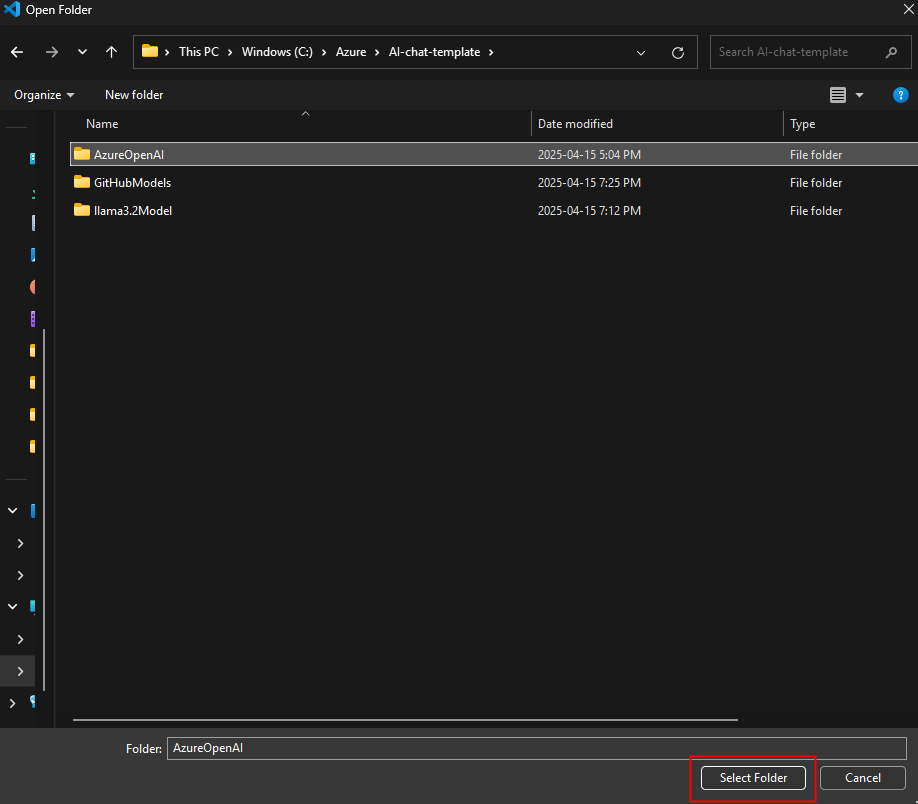Image resolution: width=918 pixels, height=804 pixels.
Task: Go back using the back arrow
Action: pyautogui.click(x=17, y=52)
